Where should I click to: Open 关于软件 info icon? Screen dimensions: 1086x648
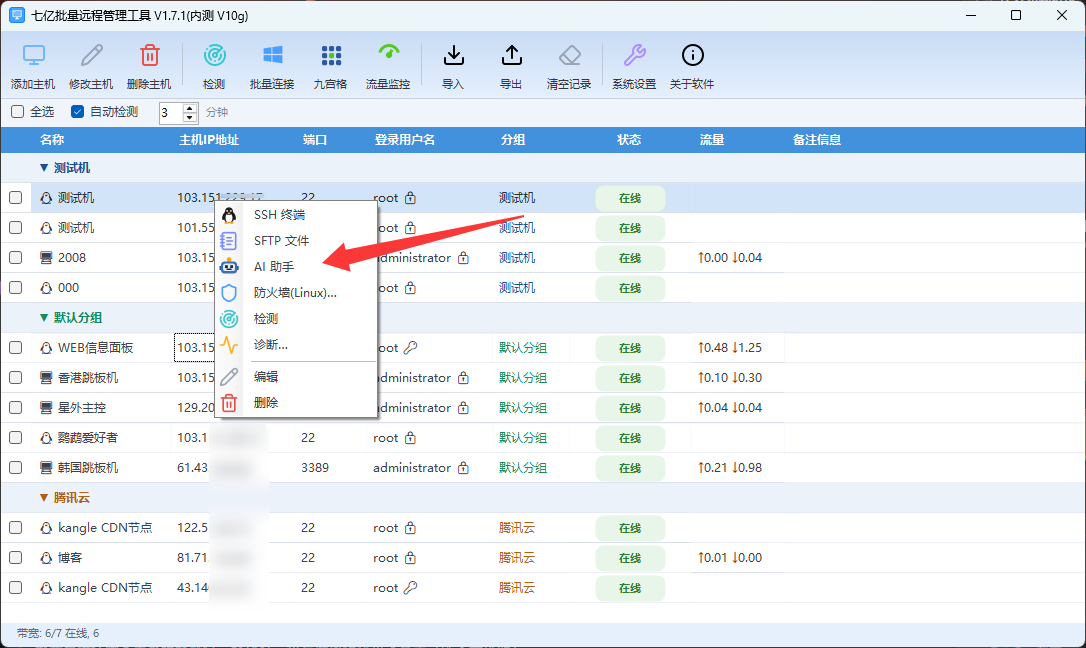tap(693, 55)
